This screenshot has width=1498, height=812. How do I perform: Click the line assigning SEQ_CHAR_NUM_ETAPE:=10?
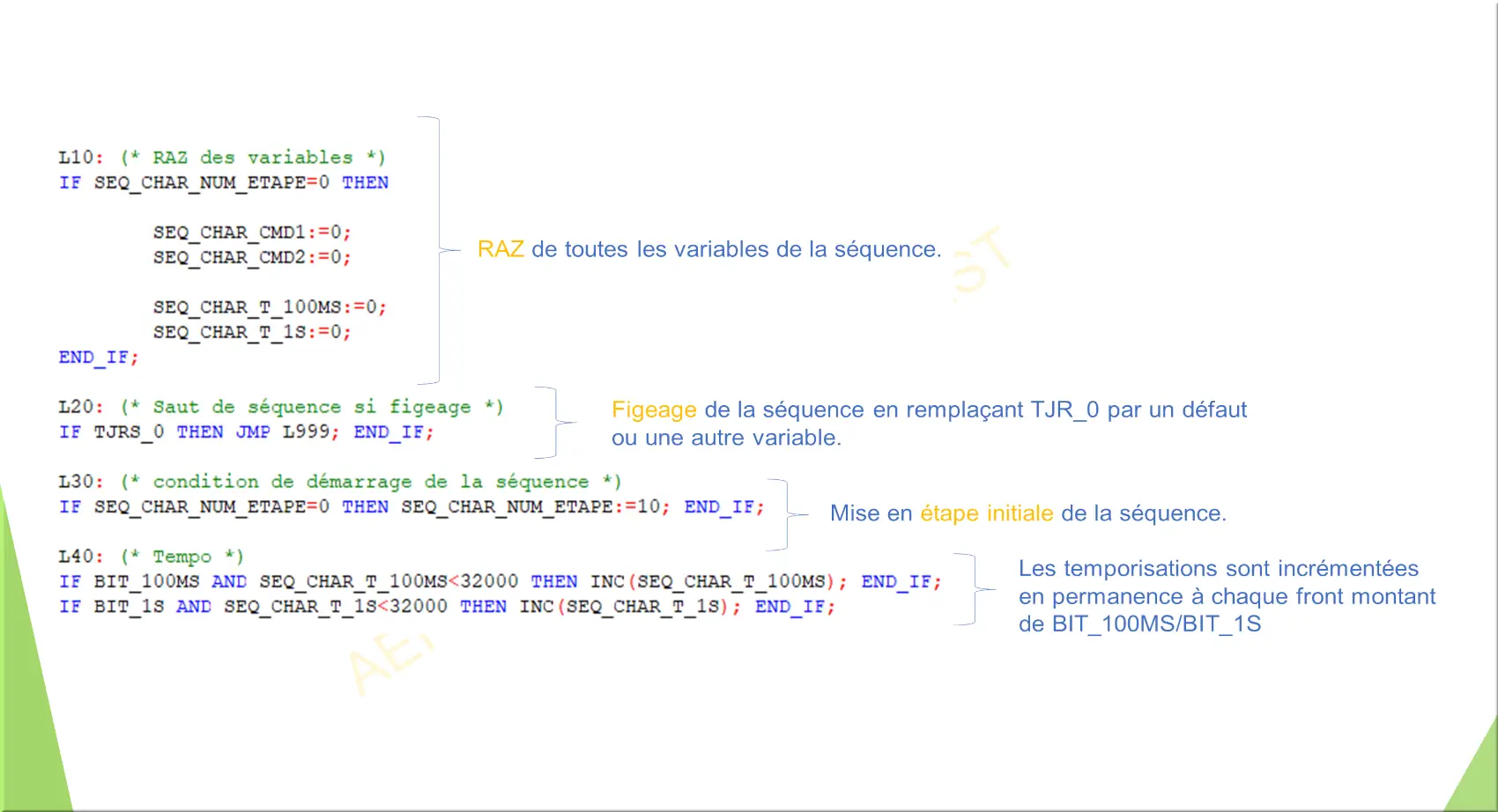coord(412,506)
